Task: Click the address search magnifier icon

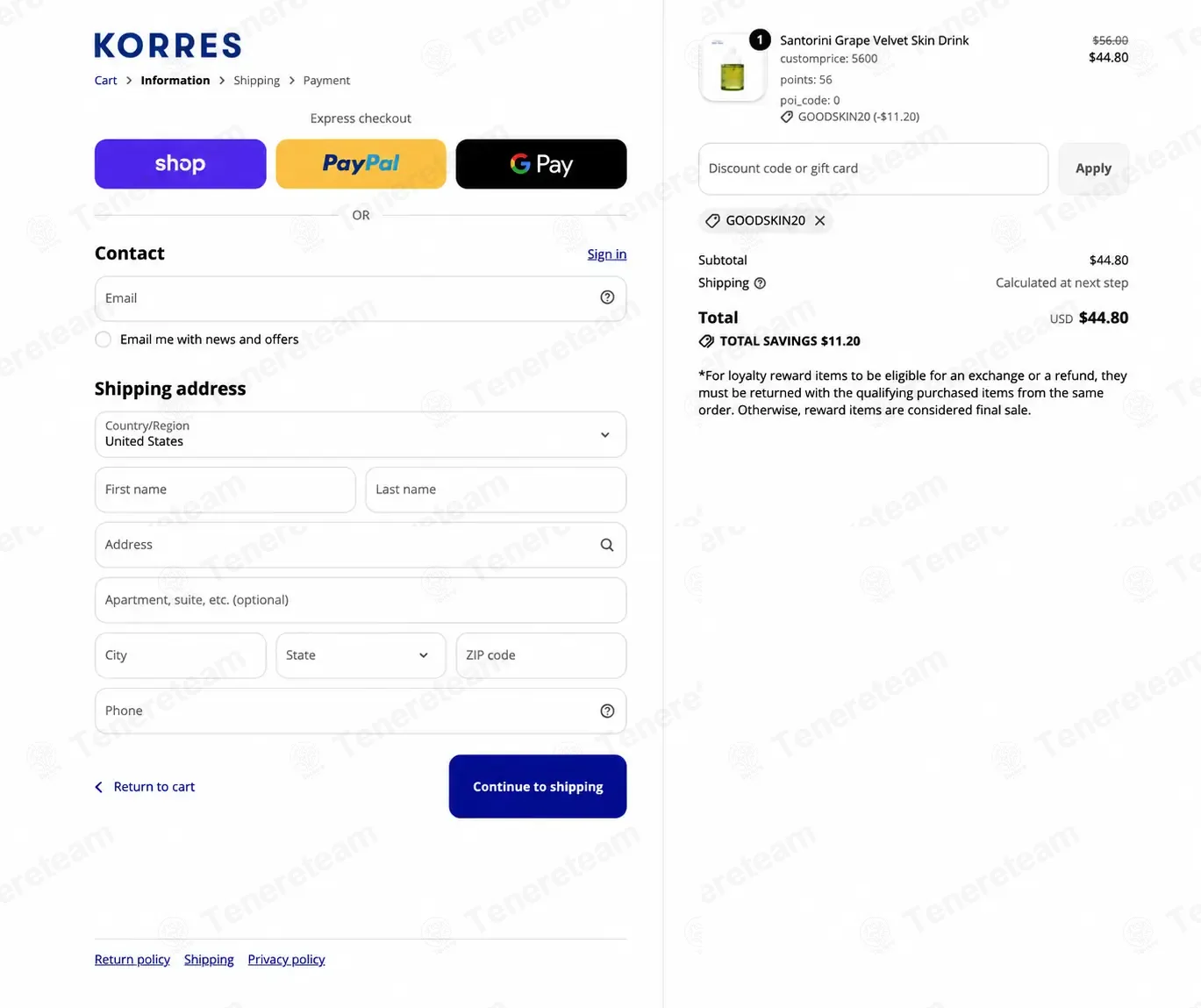Action: (x=607, y=545)
